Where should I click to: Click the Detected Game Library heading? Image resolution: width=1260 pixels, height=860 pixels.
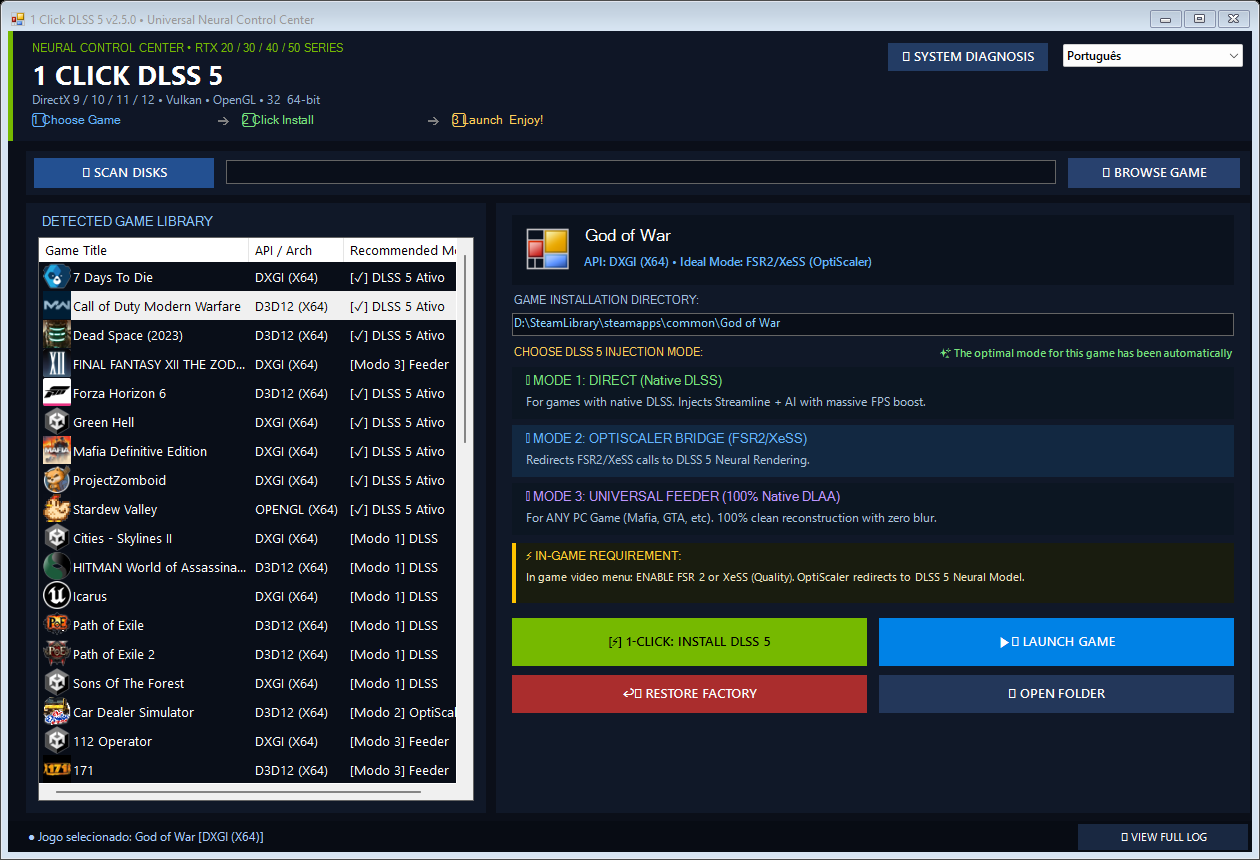(x=127, y=221)
